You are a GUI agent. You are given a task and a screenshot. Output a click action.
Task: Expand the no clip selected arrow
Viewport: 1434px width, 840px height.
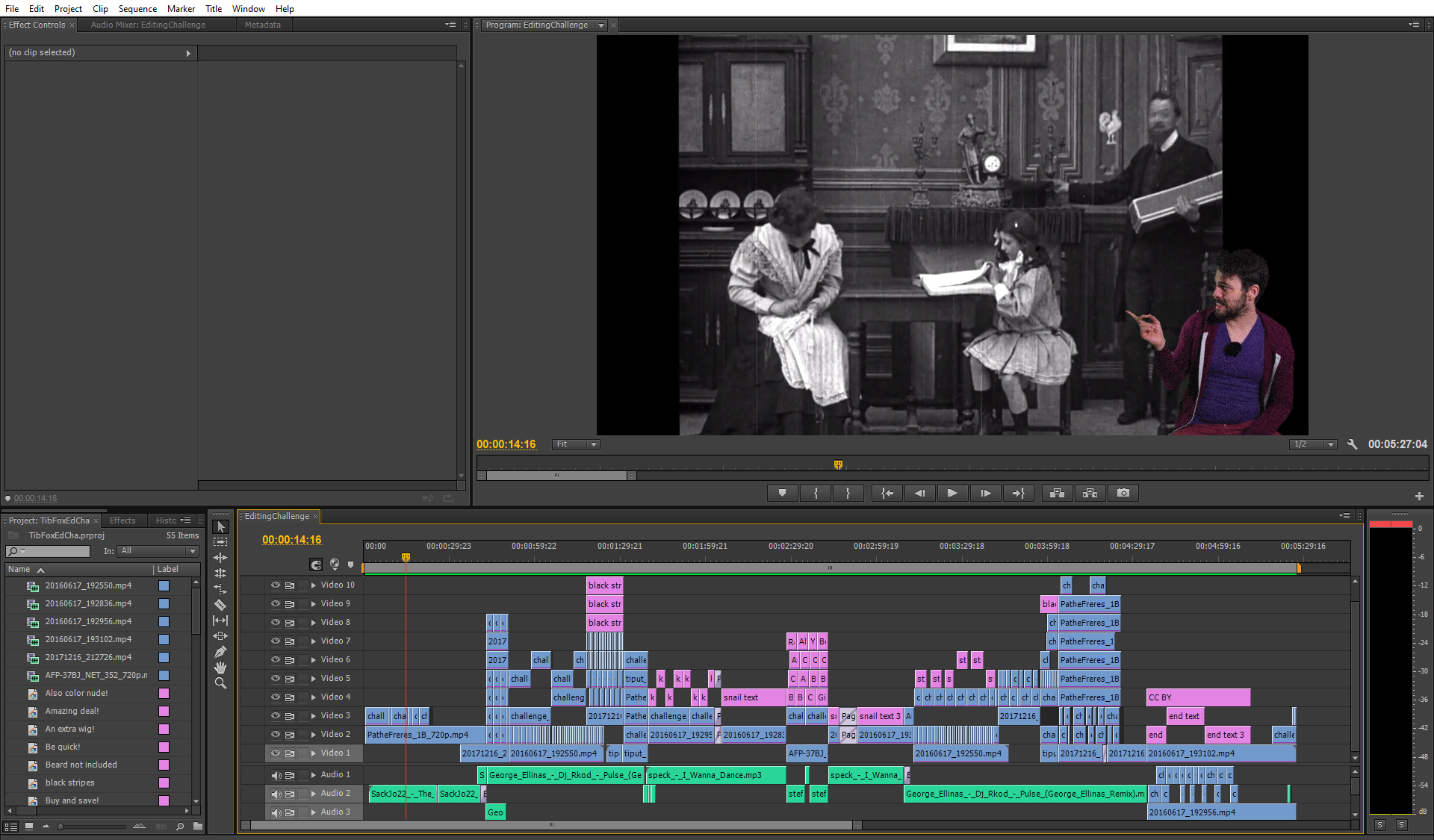click(x=188, y=53)
